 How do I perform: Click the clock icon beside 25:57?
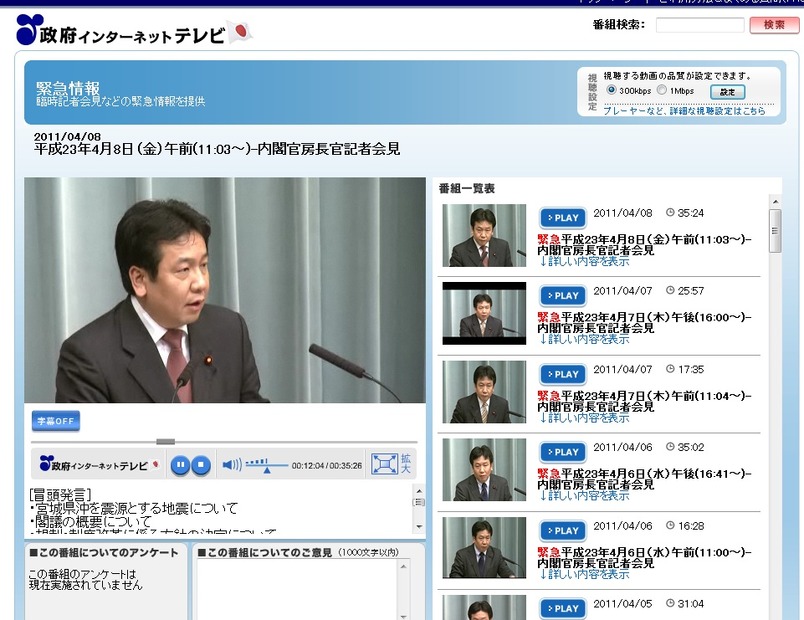click(x=670, y=290)
